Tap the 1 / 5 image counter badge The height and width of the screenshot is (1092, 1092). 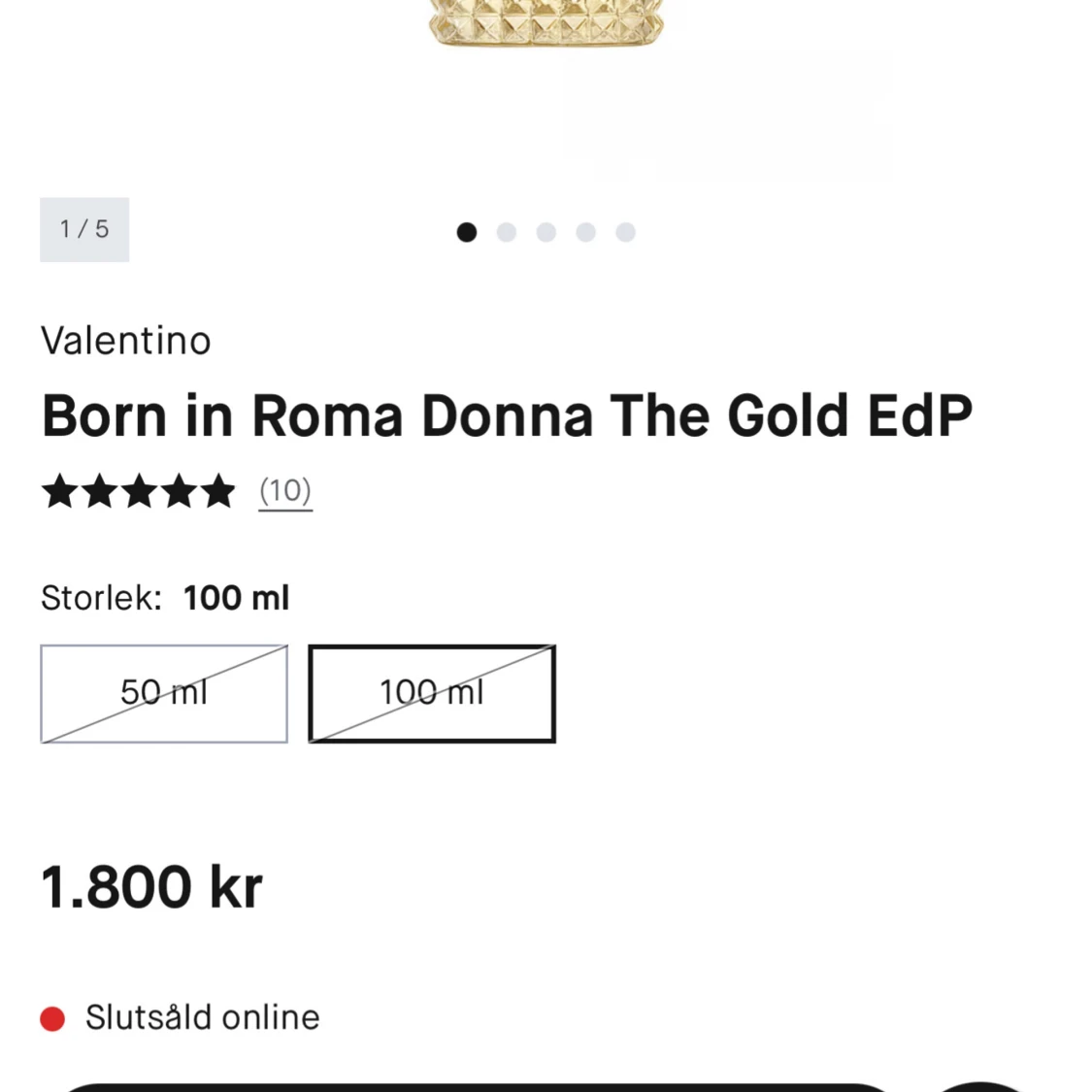84,229
